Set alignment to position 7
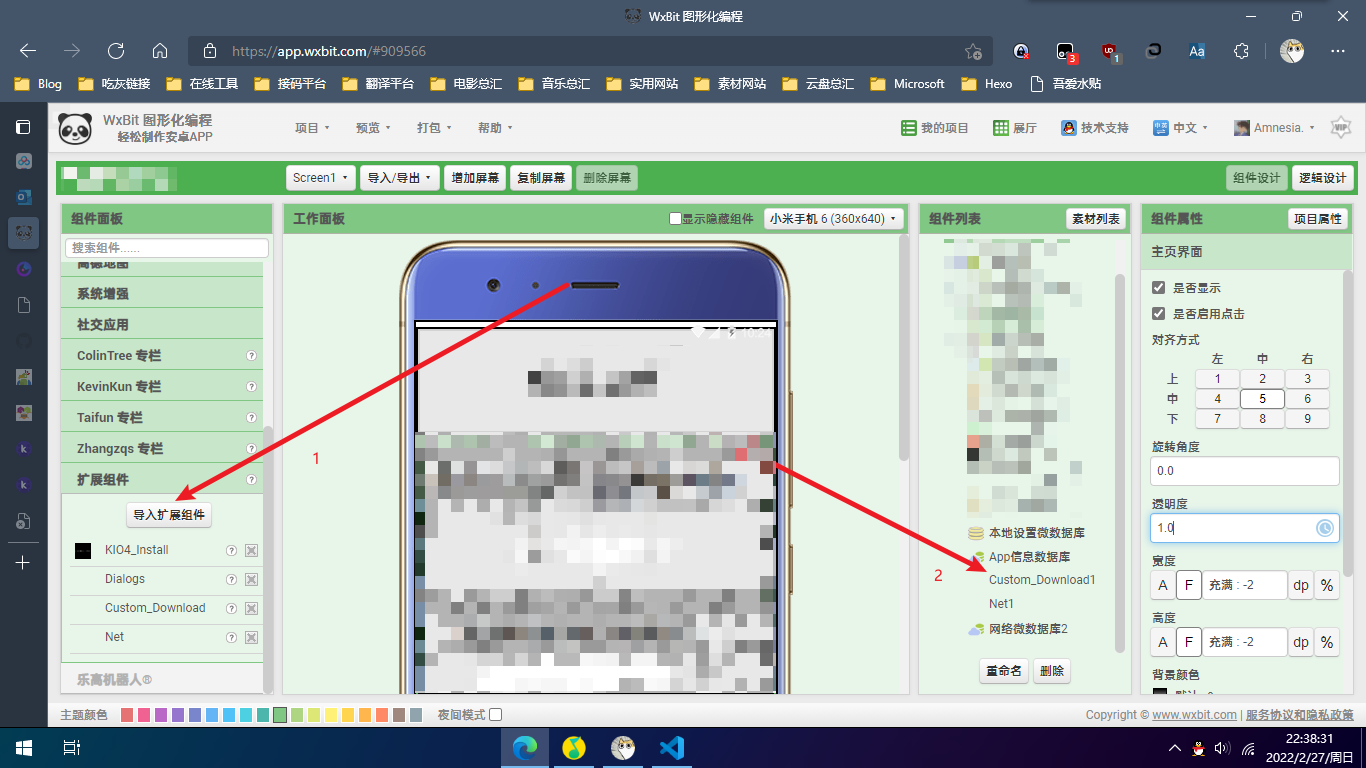Image resolution: width=1366 pixels, height=768 pixels. [x=1217, y=419]
